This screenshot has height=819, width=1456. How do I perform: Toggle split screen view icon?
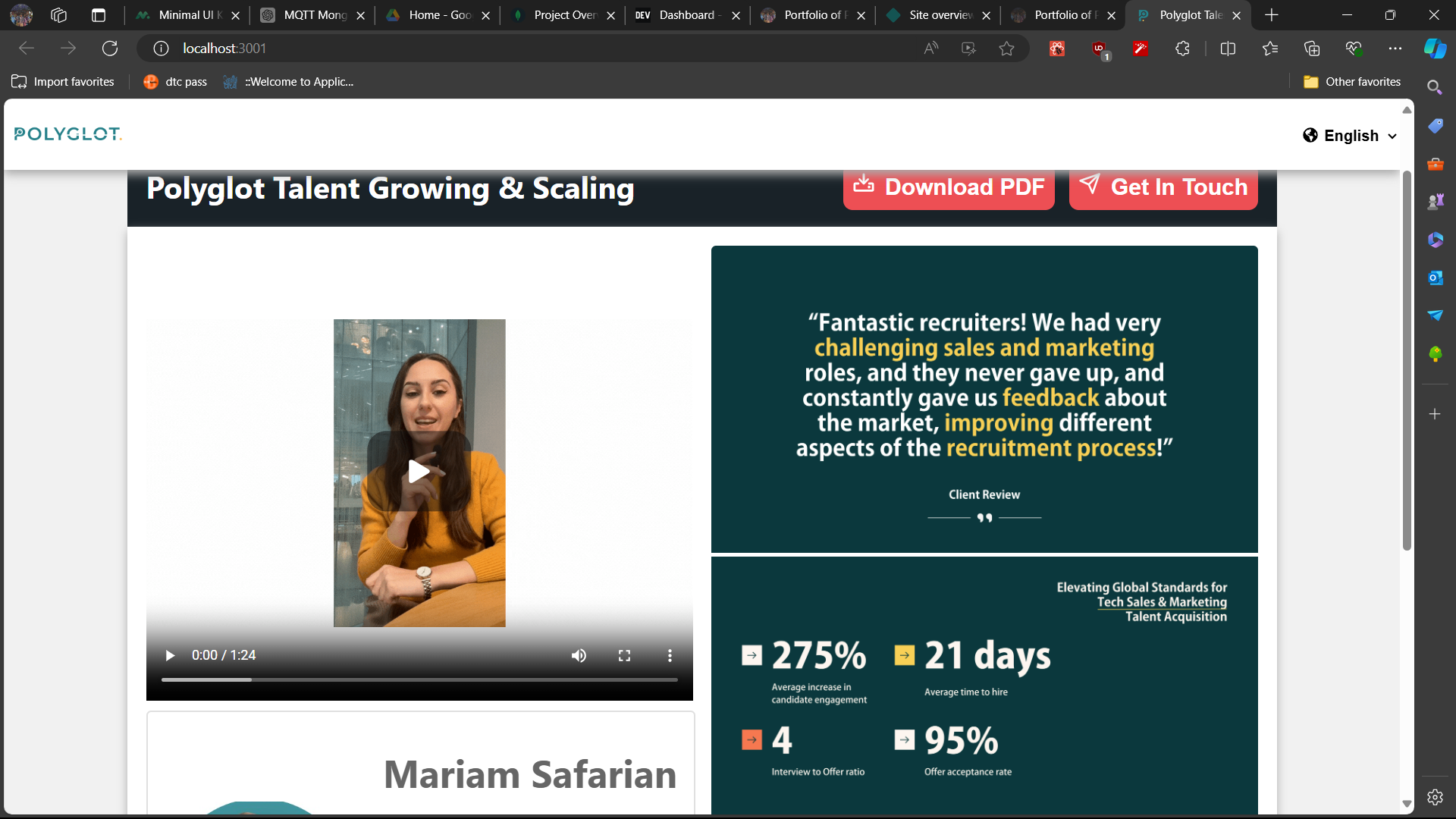[x=1228, y=49]
